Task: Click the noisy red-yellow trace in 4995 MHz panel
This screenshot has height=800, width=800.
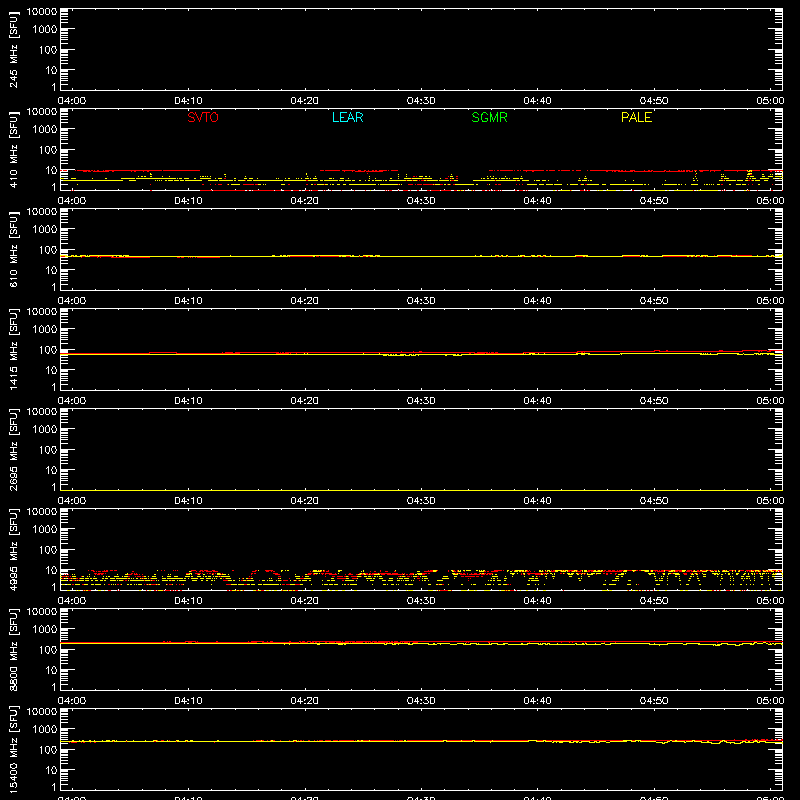Action: coord(421,579)
